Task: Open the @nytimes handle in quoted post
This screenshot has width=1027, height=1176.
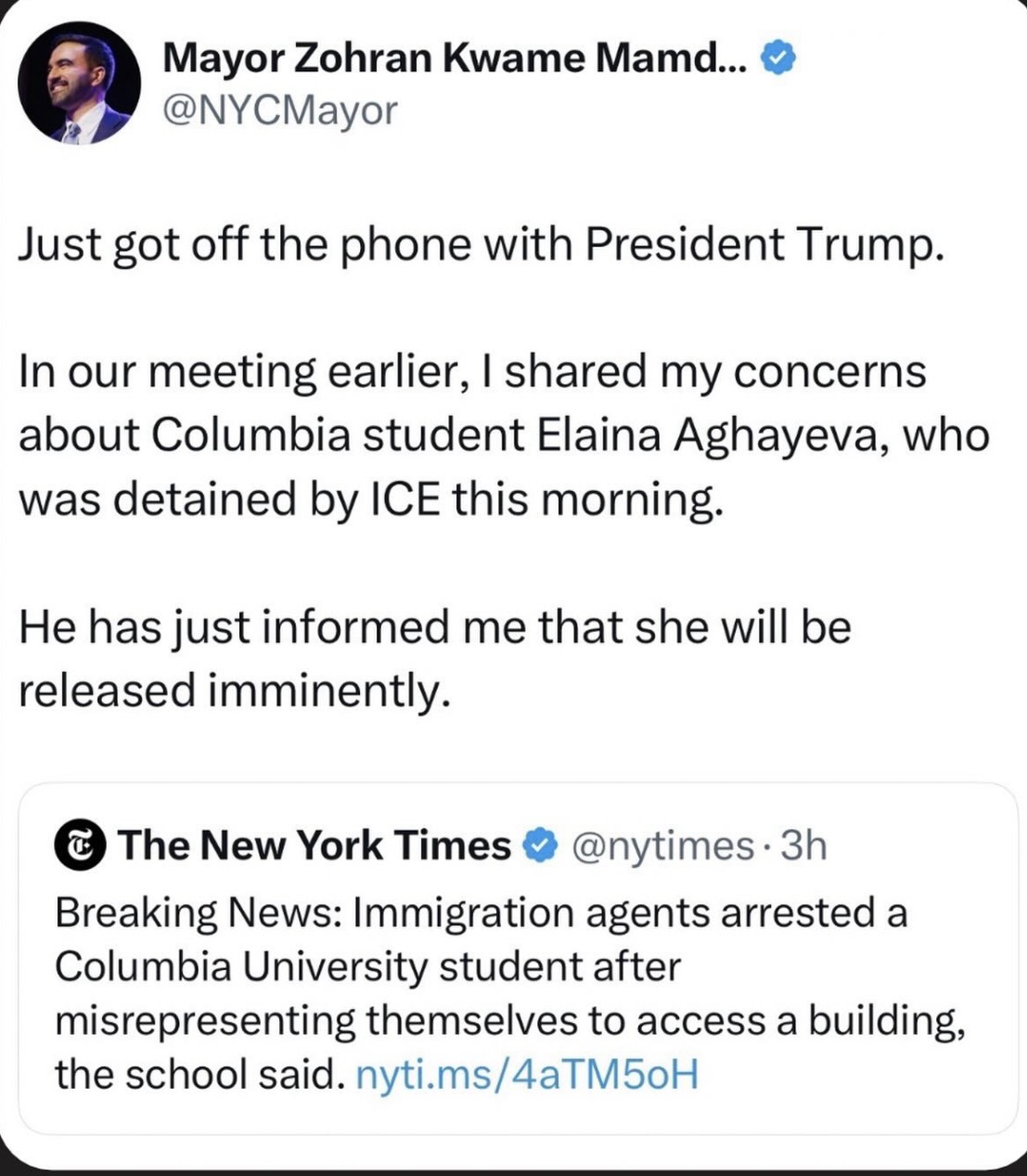Action: click(x=664, y=846)
